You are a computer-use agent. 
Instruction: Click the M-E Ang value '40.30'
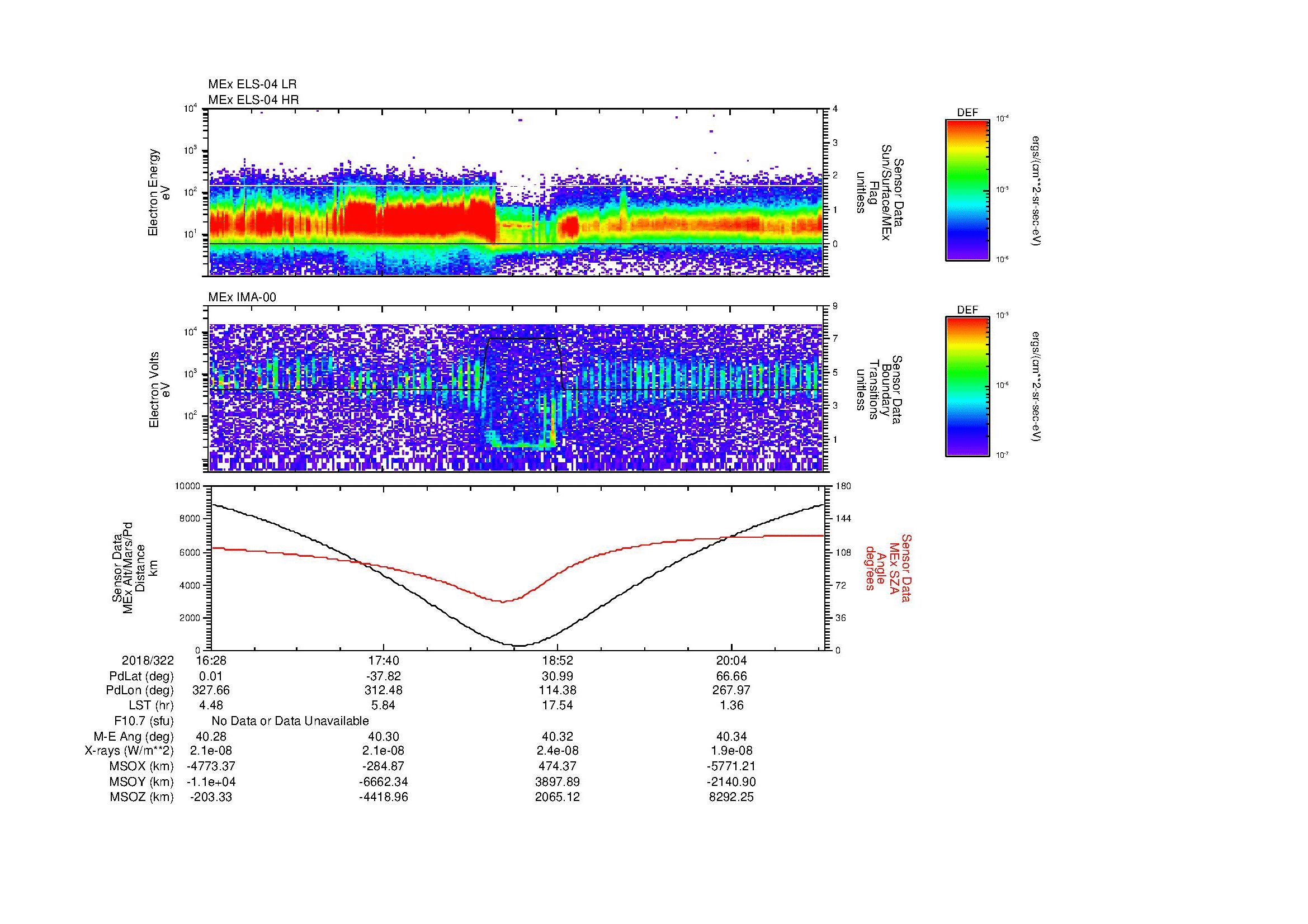pos(384,737)
